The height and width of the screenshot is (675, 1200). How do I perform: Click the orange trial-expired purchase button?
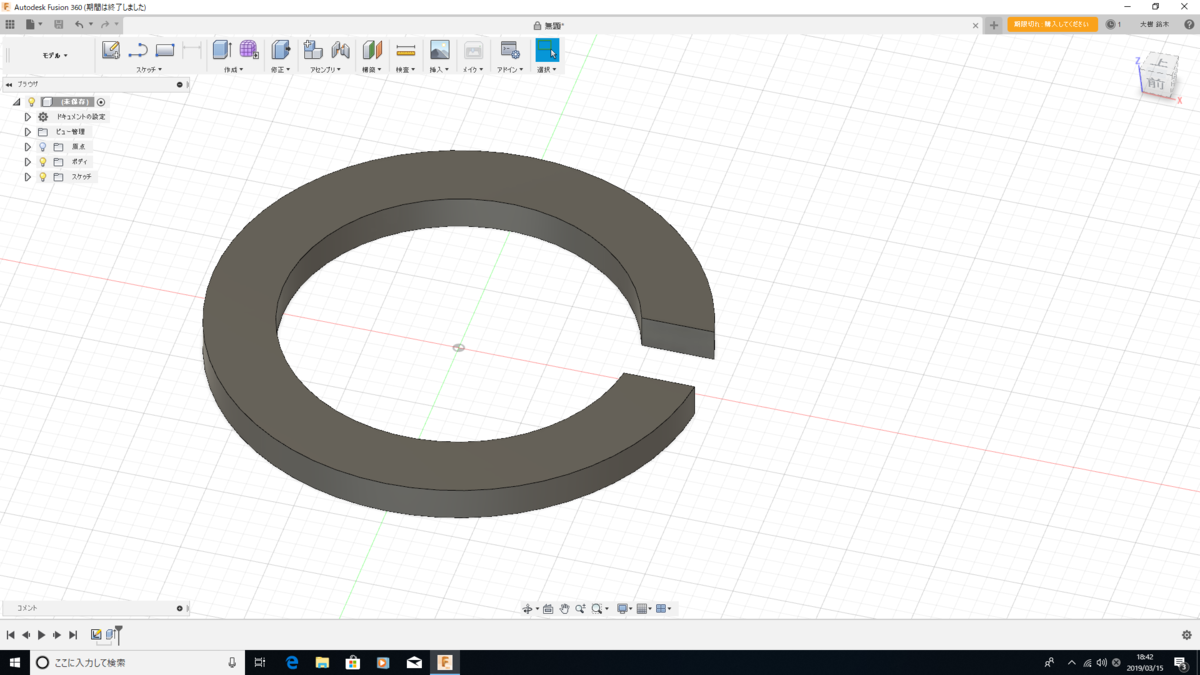(x=1053, y=24)
